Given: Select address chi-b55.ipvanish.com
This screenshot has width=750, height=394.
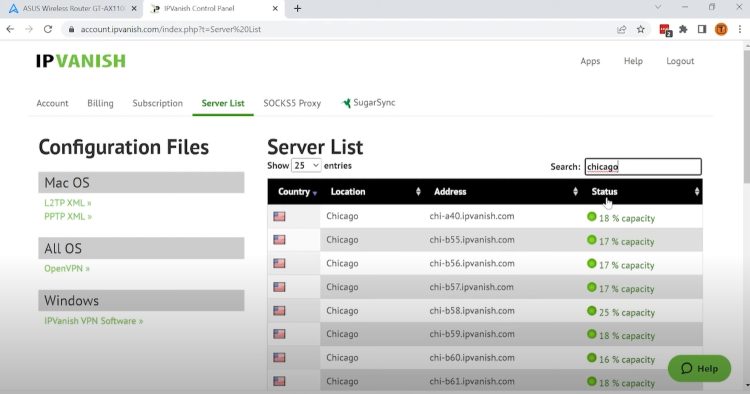Looking at the screenshot, I should tap(472, 240).
